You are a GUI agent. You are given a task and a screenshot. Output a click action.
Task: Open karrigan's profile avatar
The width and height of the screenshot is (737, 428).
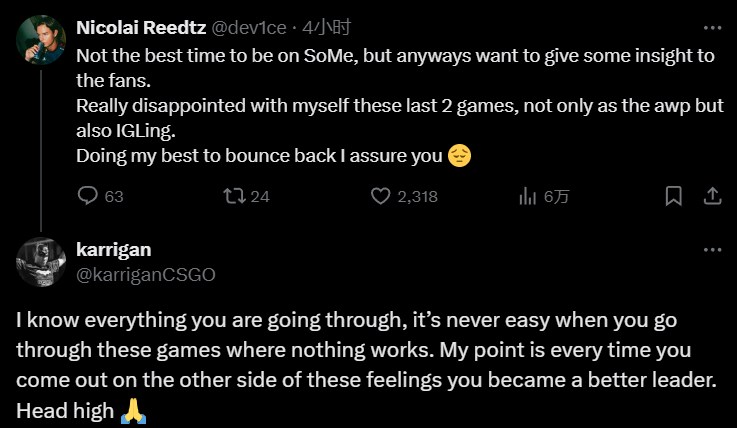[40, 262]
